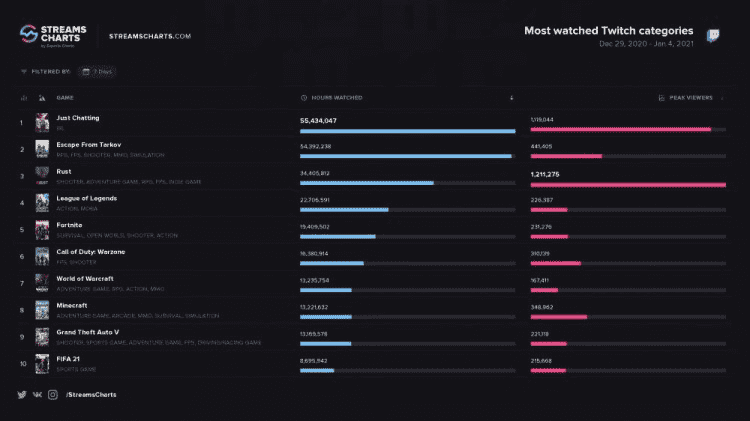Click the Rust game thumbnail

(x=42, y=176)
